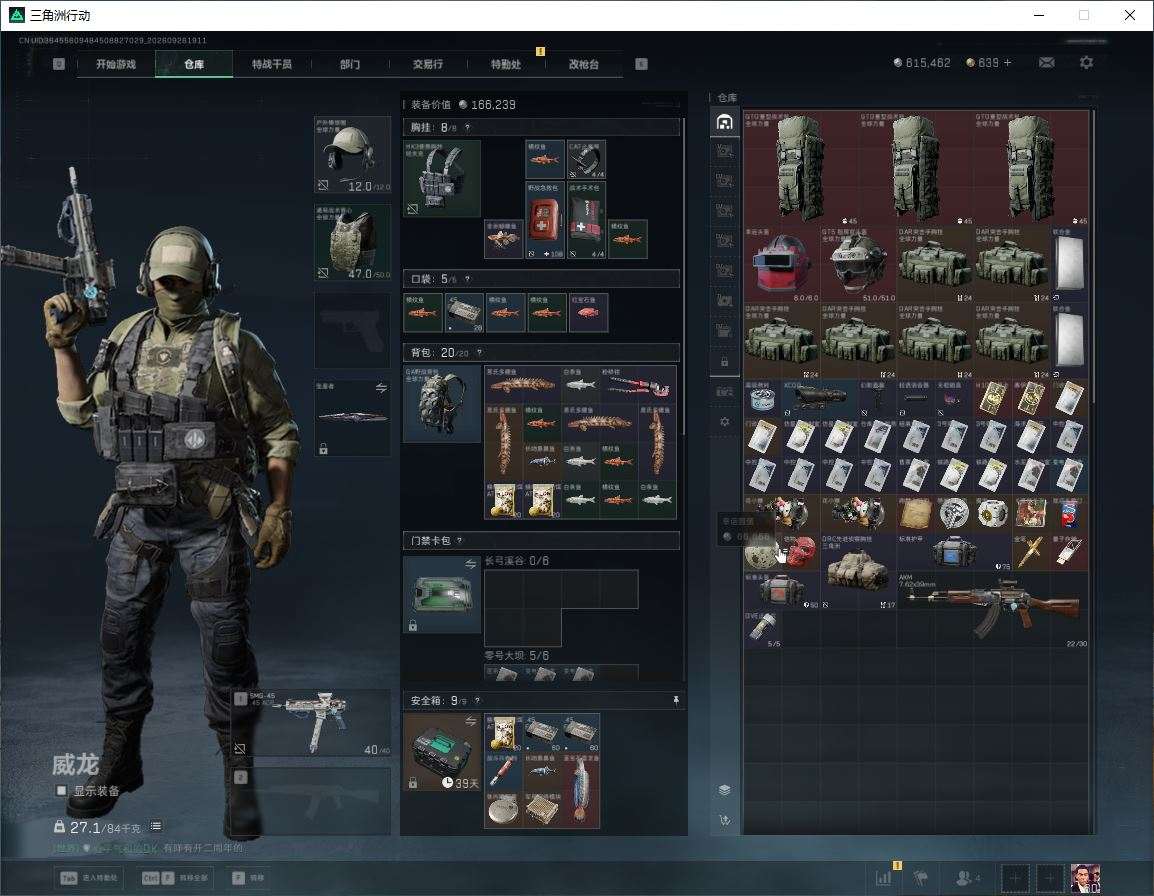1154x896 pixels.
Task: Select the first GTI heavy backpack in warehouse
Action: (801, 168)
